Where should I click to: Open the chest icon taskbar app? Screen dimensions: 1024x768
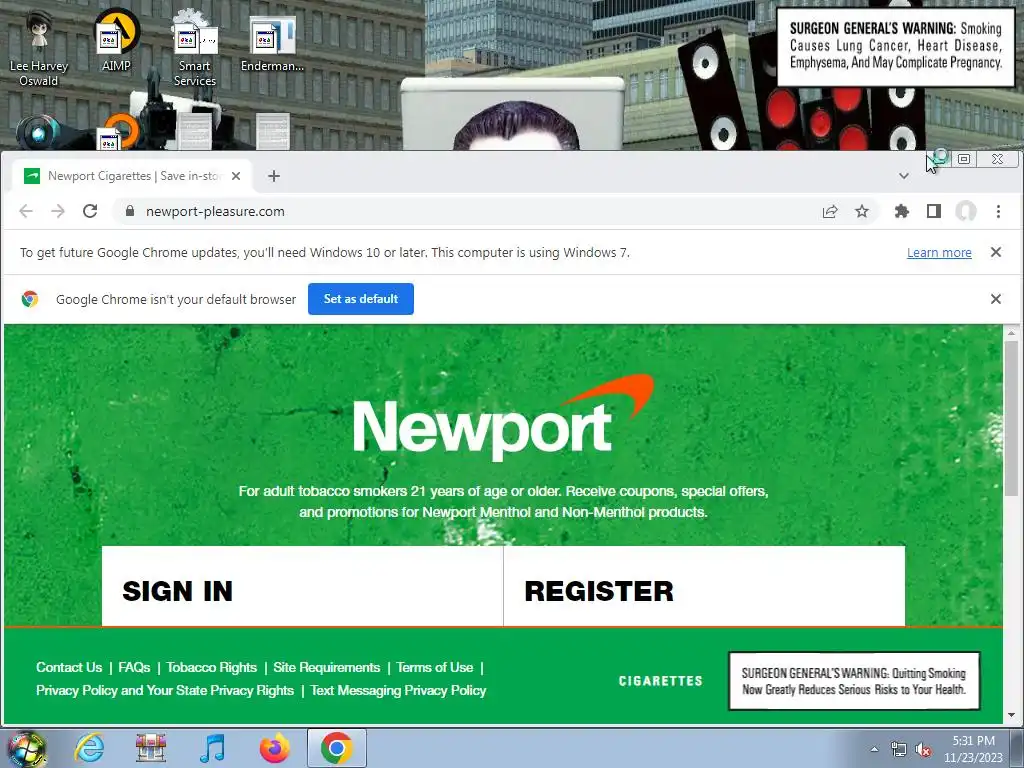point(151,748)
